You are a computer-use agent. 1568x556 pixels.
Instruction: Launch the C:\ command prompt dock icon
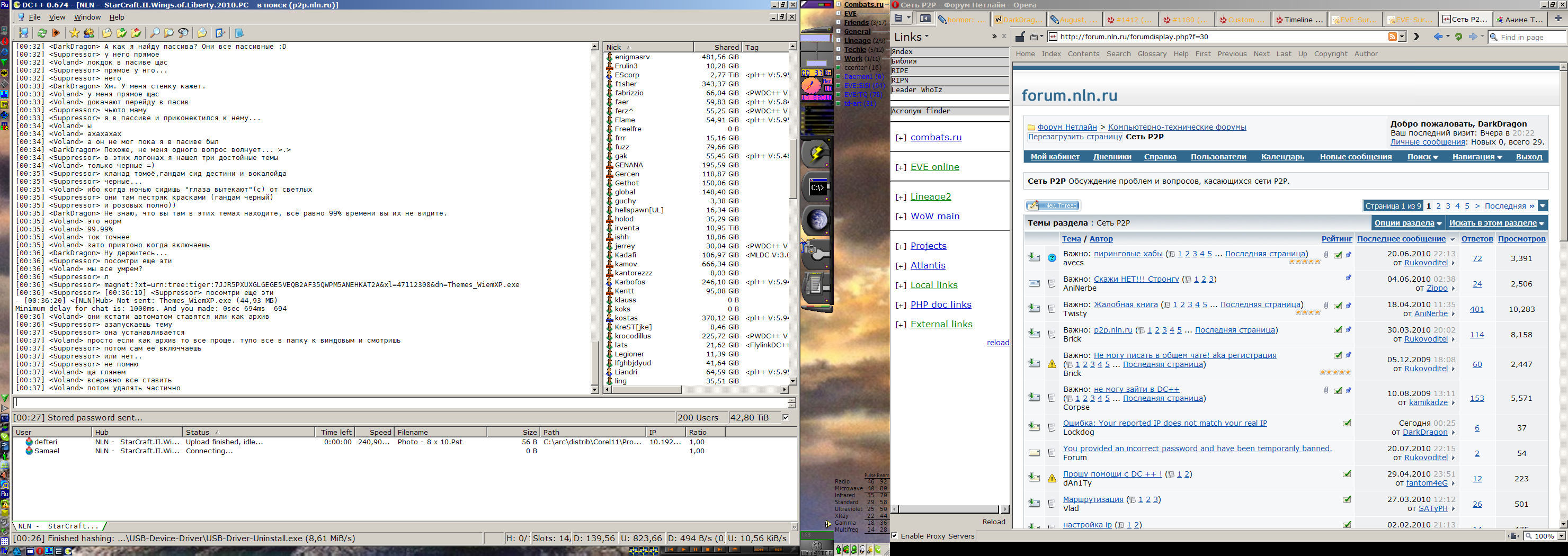pos(817,187)
